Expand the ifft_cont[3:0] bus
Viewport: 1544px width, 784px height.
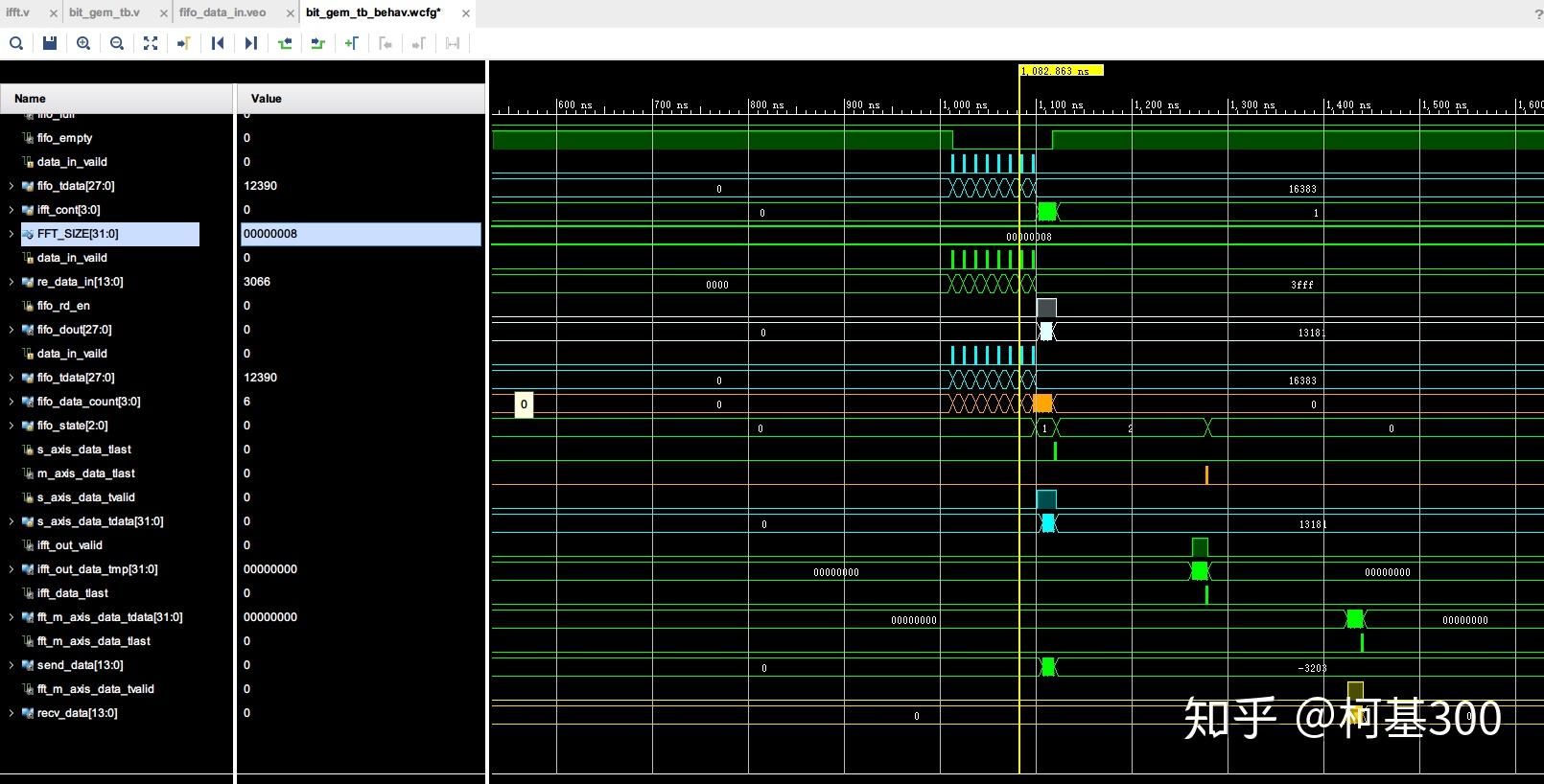coord(12,210)
